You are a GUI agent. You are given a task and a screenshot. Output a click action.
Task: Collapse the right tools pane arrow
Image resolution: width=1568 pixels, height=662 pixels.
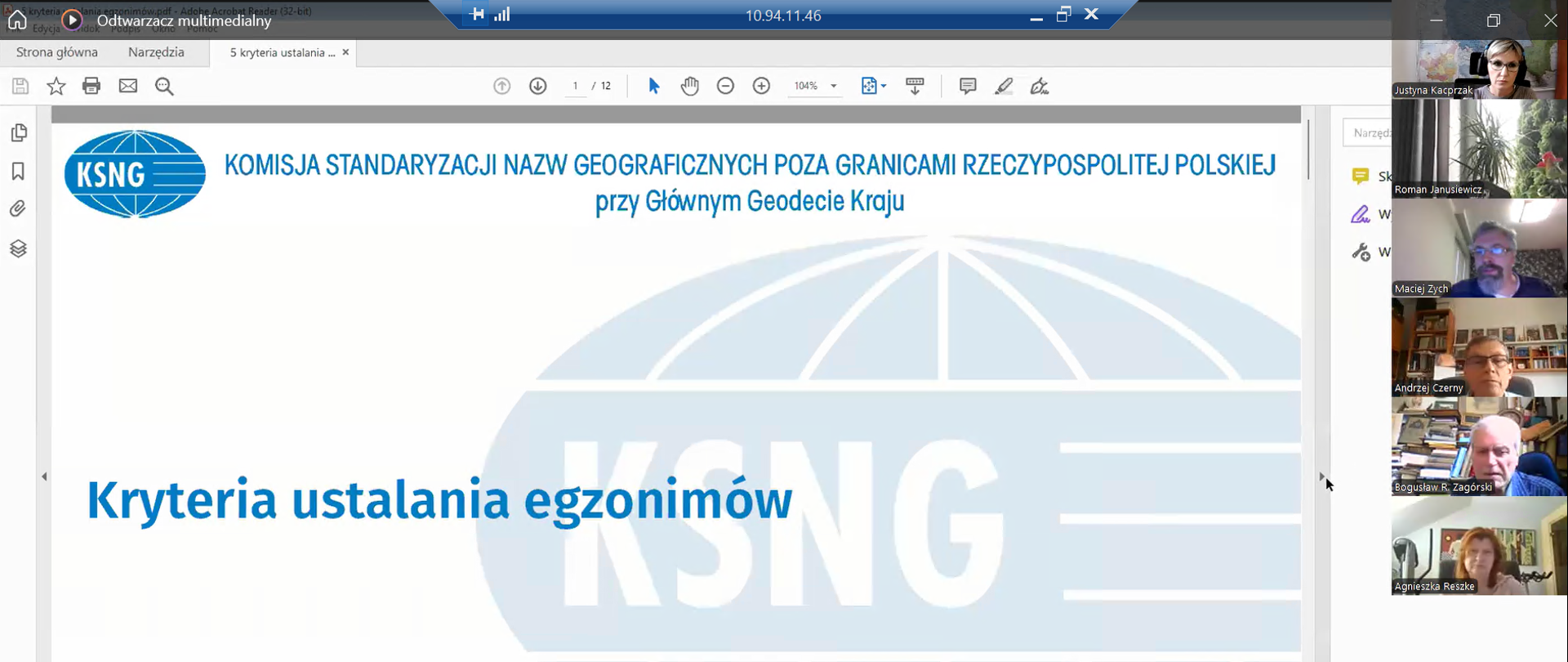coord(1321,476)
